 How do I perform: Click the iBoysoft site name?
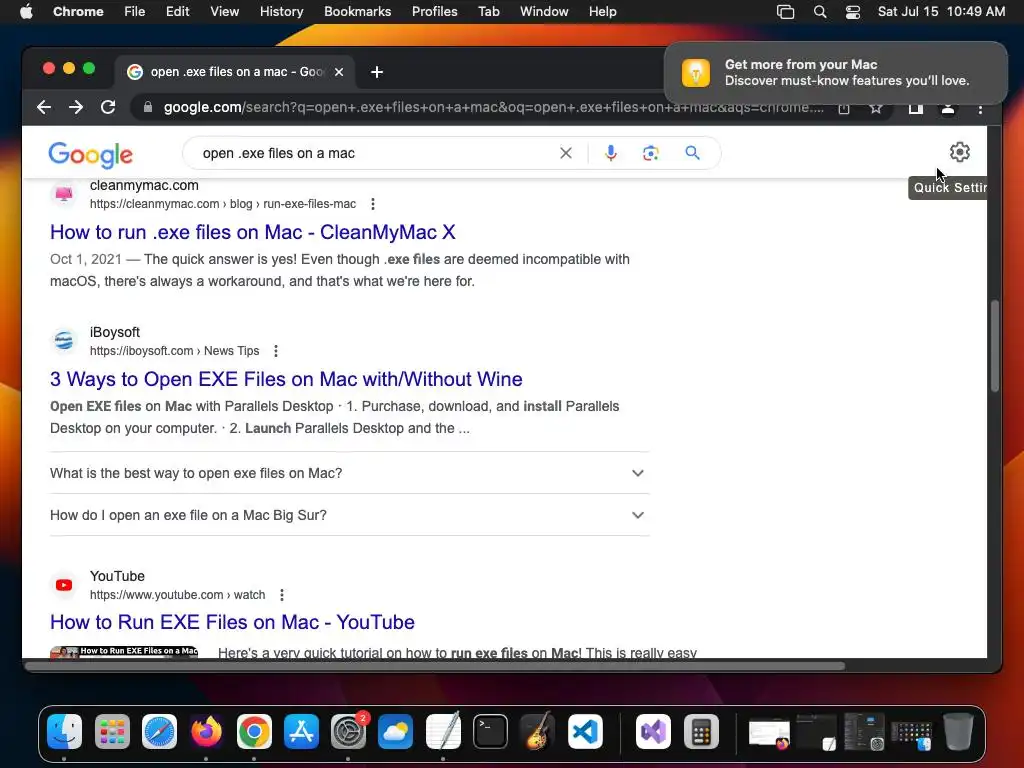click(x=115, y=332)
